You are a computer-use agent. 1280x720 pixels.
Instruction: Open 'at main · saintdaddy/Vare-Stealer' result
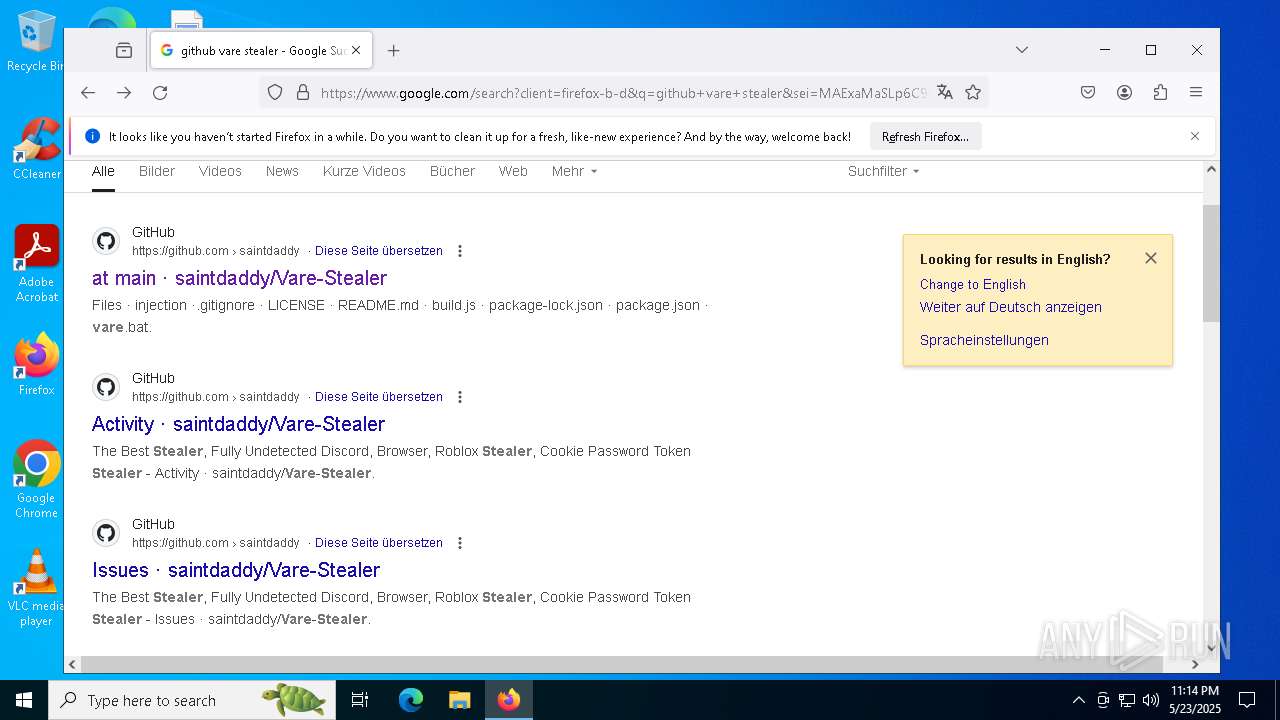coord(239,278)
